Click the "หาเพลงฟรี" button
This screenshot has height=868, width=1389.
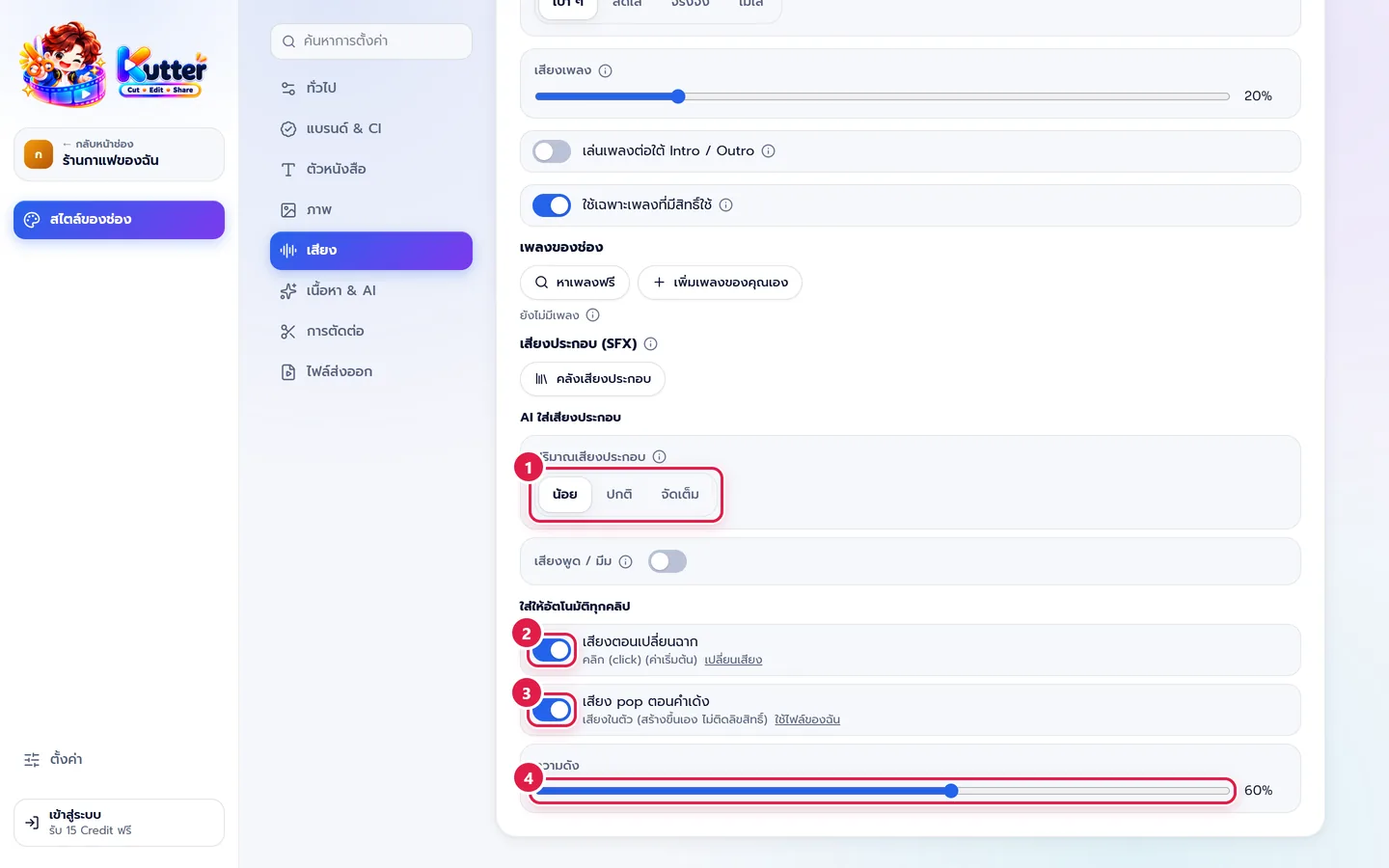(x=575, y=283)
